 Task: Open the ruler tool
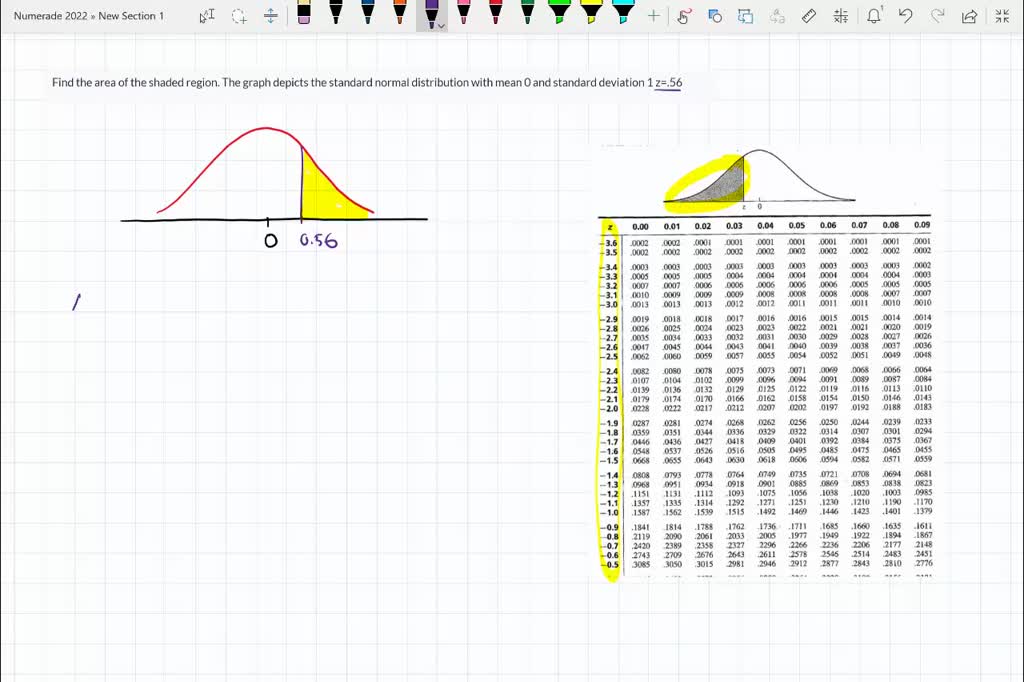(809, 15)
